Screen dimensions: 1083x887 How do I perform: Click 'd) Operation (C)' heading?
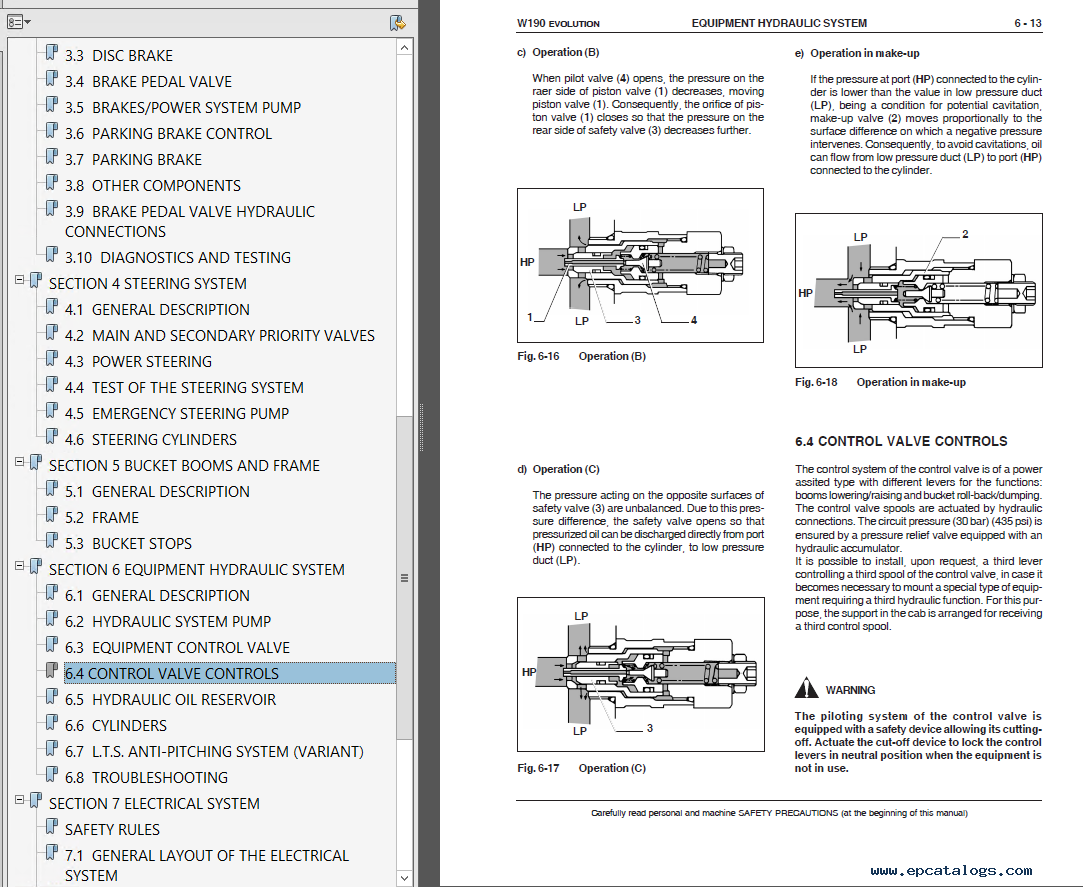[x=558, y=469]
